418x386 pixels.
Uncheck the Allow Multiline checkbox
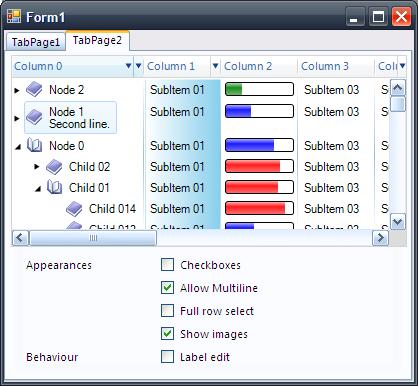(x=167, y=288)
